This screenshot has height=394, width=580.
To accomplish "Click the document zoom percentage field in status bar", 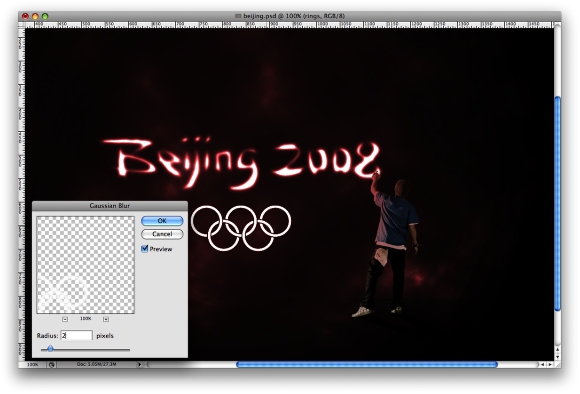I will (33, 364).
